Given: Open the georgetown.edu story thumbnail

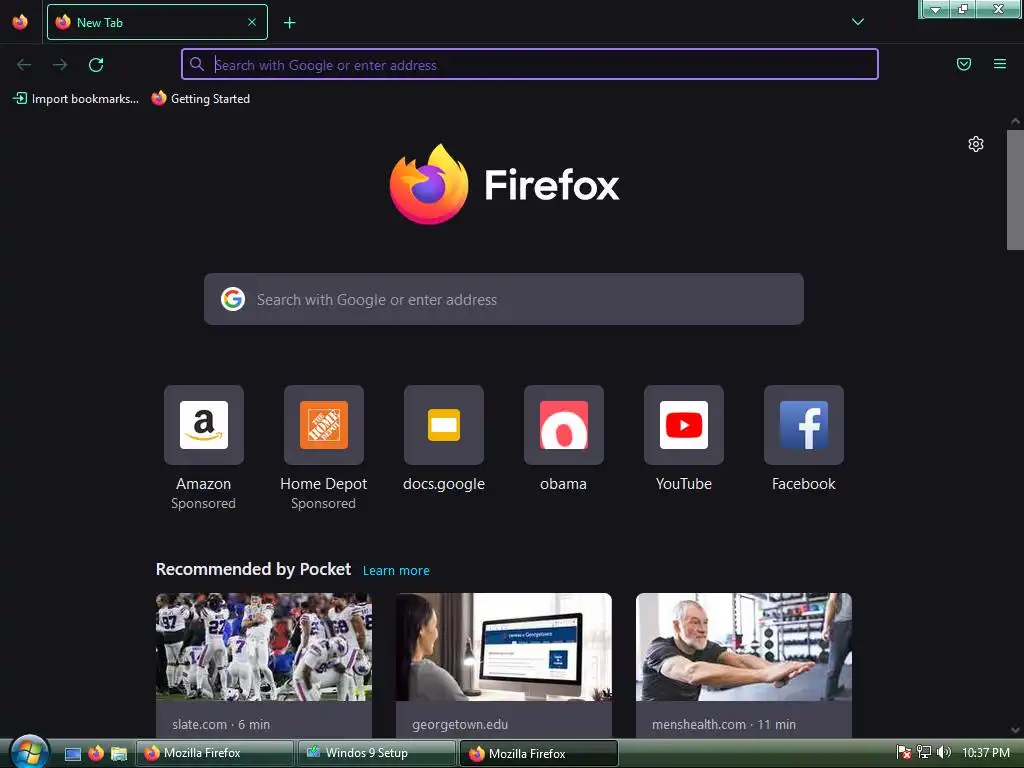Looking at the screenshot, I should 504,647.
